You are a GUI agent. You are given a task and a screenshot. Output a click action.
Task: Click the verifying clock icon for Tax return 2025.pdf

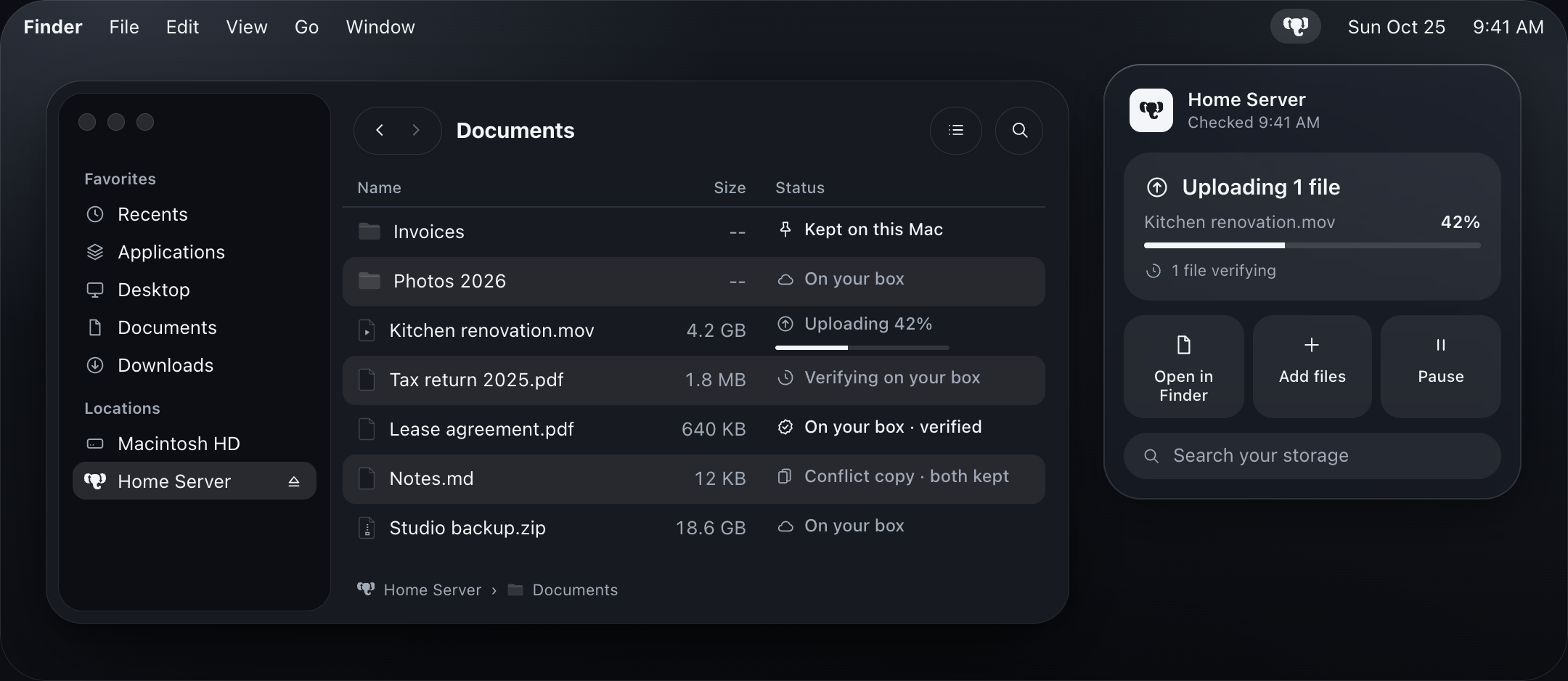click(x=785, y=378)
